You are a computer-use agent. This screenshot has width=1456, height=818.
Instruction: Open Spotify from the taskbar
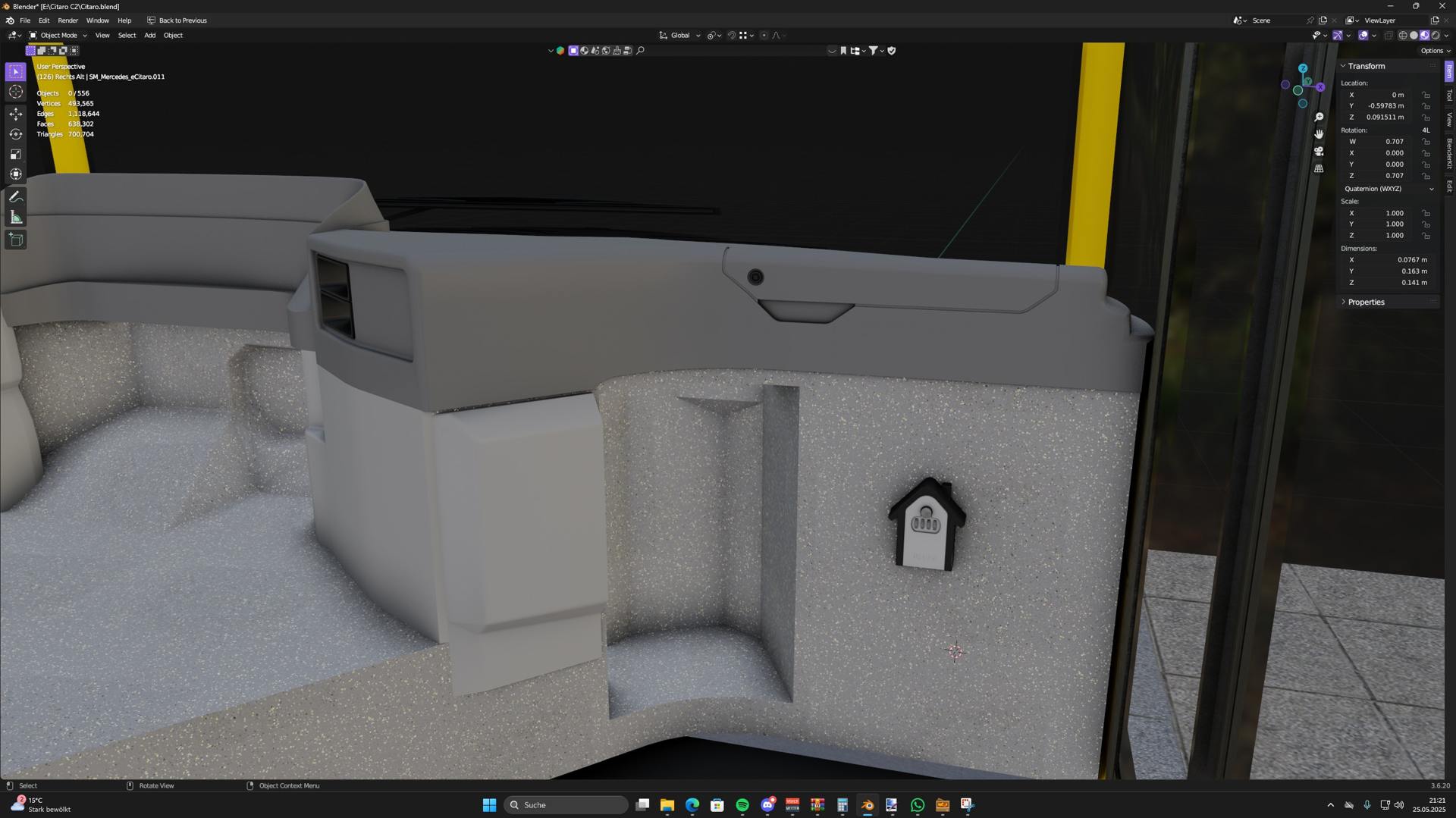pos(742,805)
